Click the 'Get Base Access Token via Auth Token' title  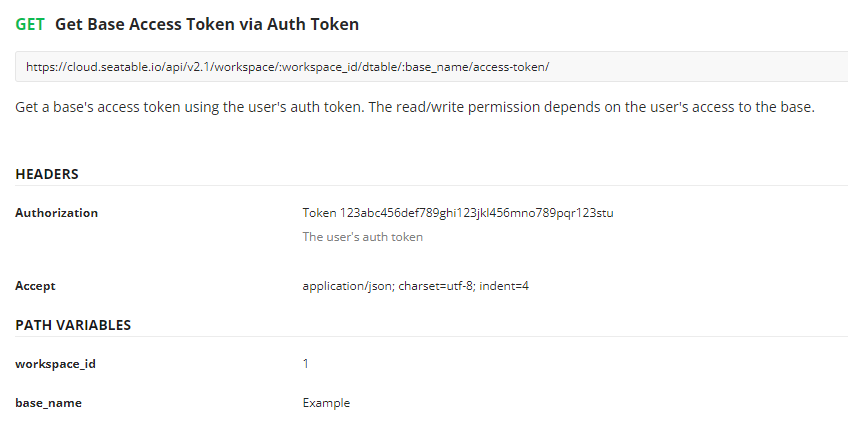tap(207, 23)
